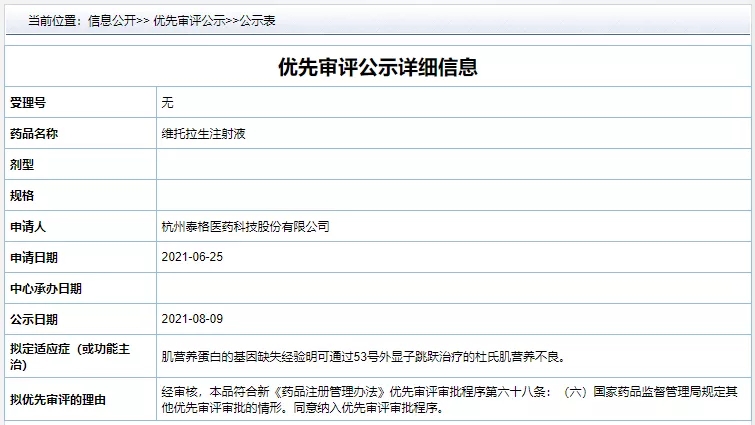
Task: Click the 剂型 row label
Action: coord(22,165)
